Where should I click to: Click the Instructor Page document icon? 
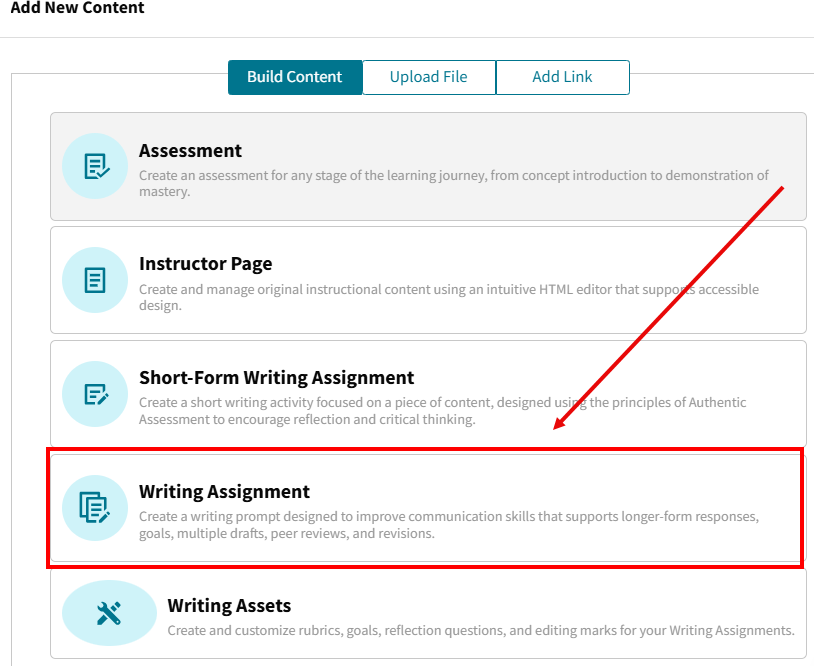pyautogui.click(x=96, y=280)
